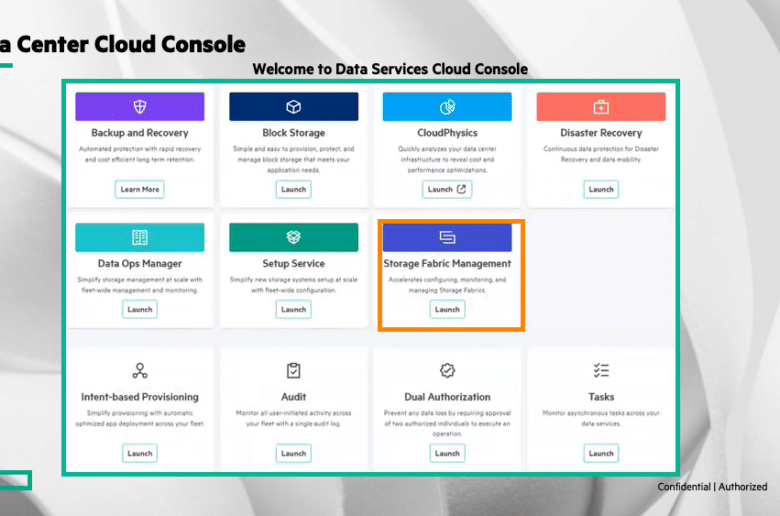780x516 pixels.
Task: Launch Storage Fabric Management
Action: click(447, 310)
